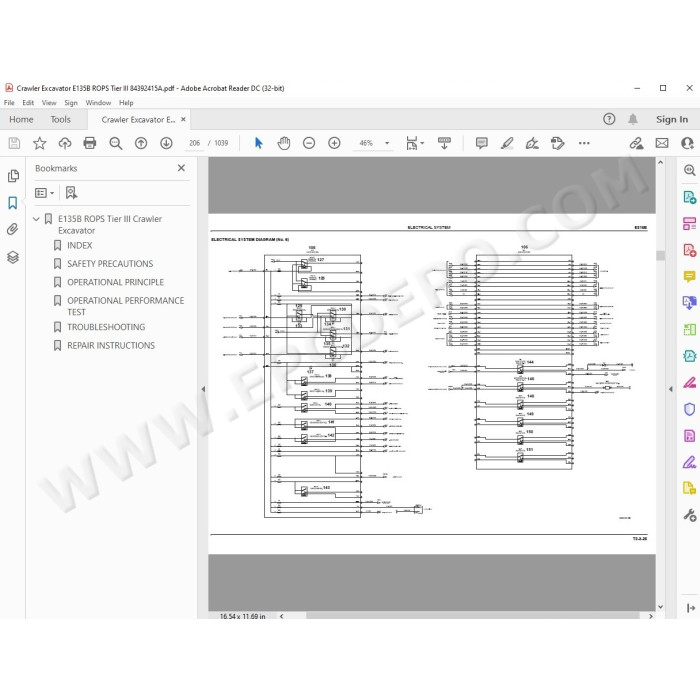Collapse the right tools pane arrow
The image size is (700, 700).
coord(671,389)
